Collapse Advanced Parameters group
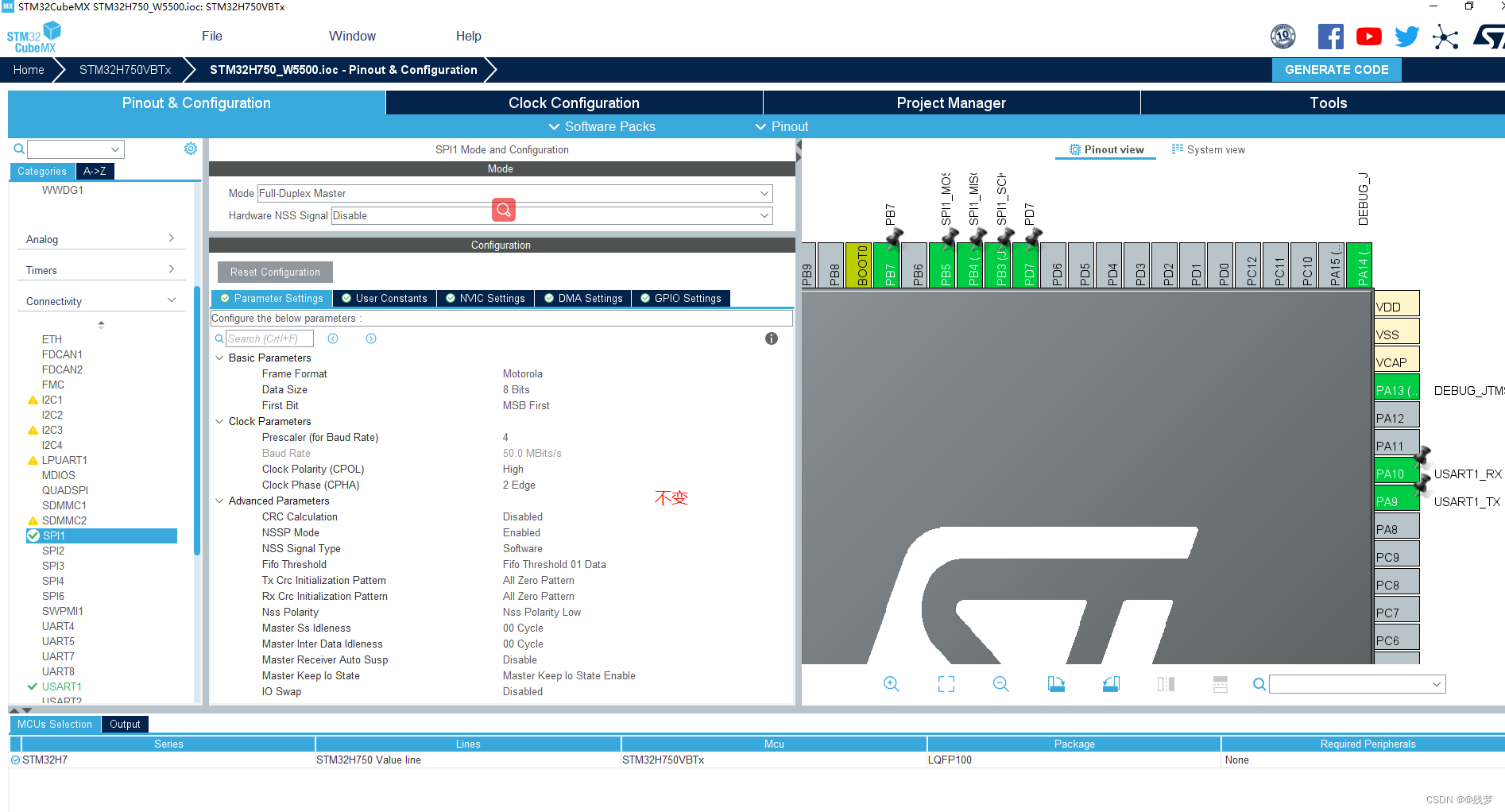 click(219, 501)
